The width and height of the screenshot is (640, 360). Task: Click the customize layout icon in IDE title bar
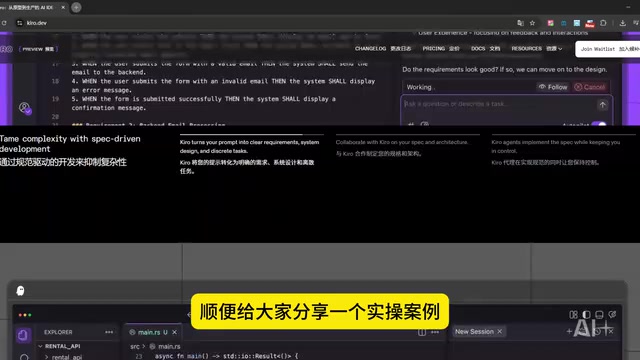pyautogui.click(x=573, y=314)
